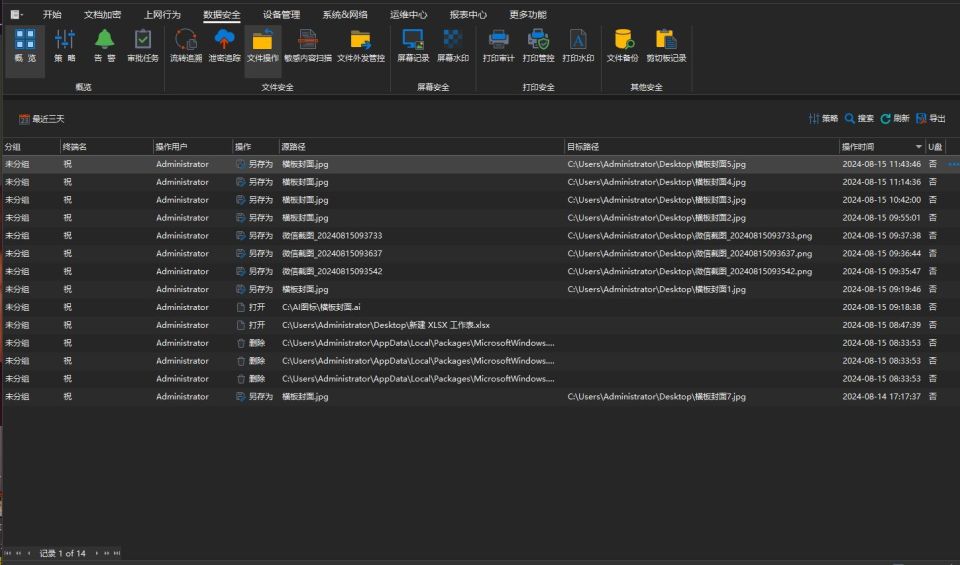Sort by the 目标路径 column header
The width and height of the screenshot is (960, 565).
(701, 147)
